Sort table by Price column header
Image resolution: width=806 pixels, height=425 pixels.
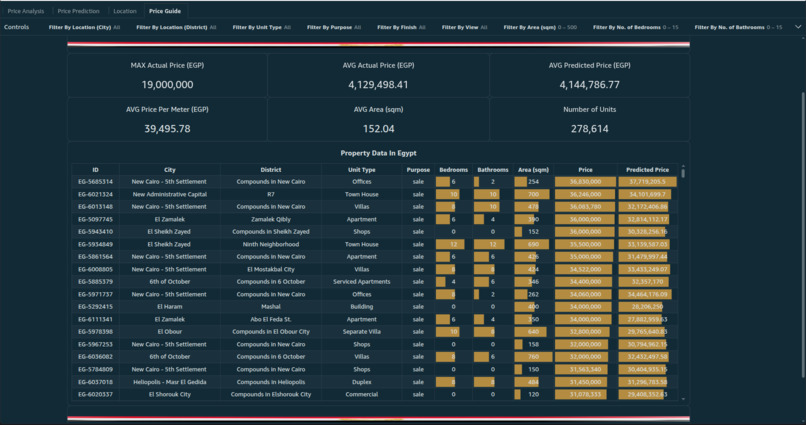585,170
